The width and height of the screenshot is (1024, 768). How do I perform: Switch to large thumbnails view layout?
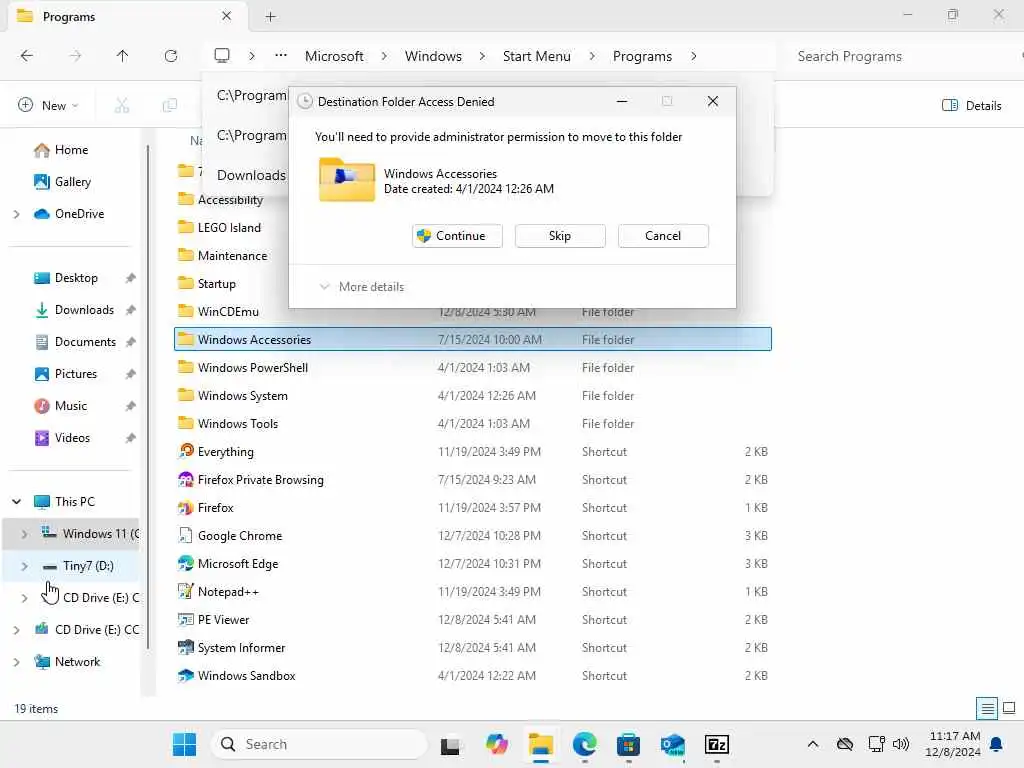tap(1010, 709)
